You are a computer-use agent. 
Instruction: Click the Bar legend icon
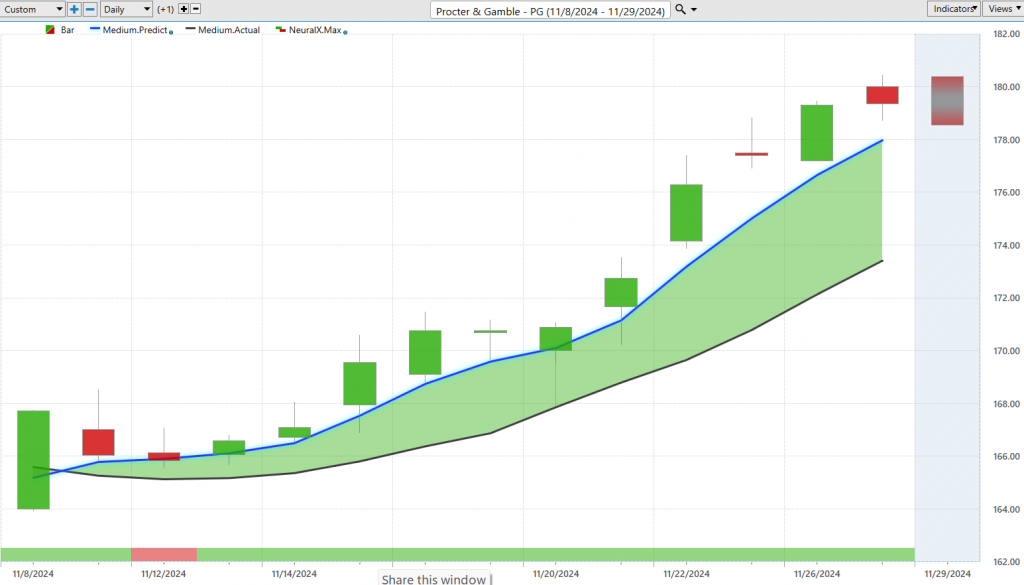click(51, 31)
